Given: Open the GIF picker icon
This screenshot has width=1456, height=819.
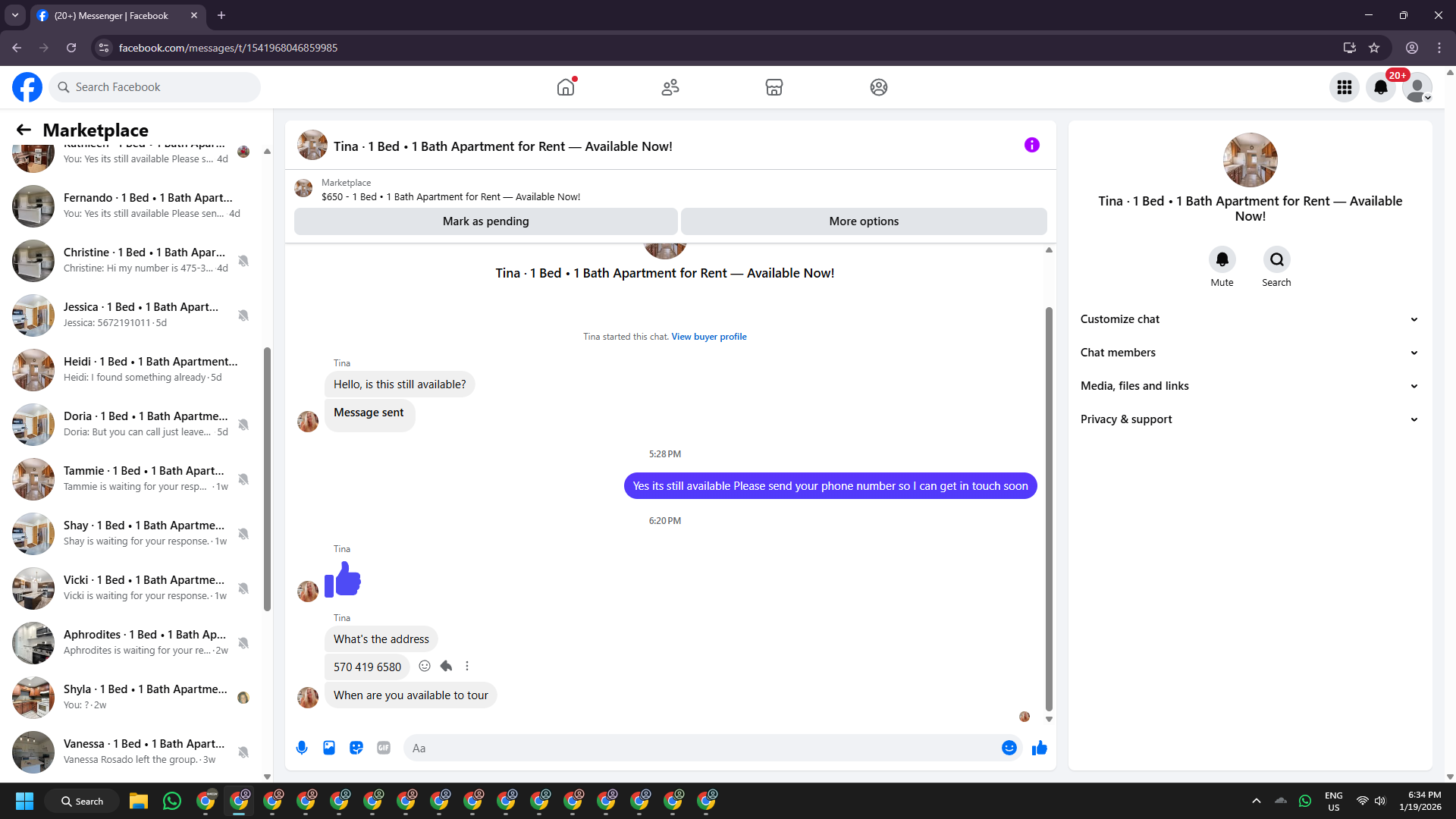Looking at the screenshot, I should [384, 748].
